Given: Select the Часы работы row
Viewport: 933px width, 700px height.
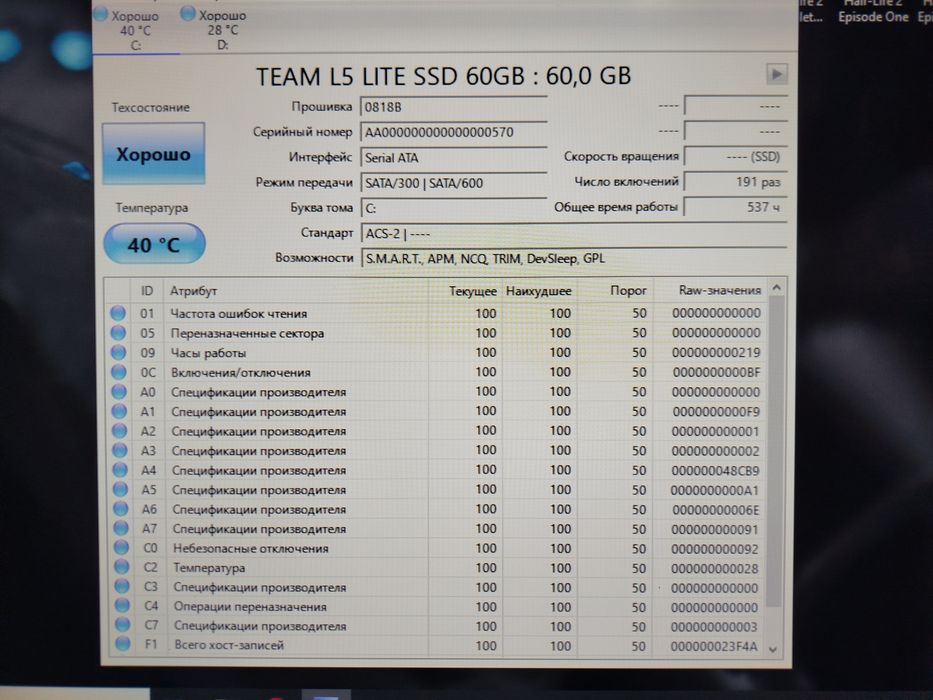Looking at the screenshot, I should 436,352.
